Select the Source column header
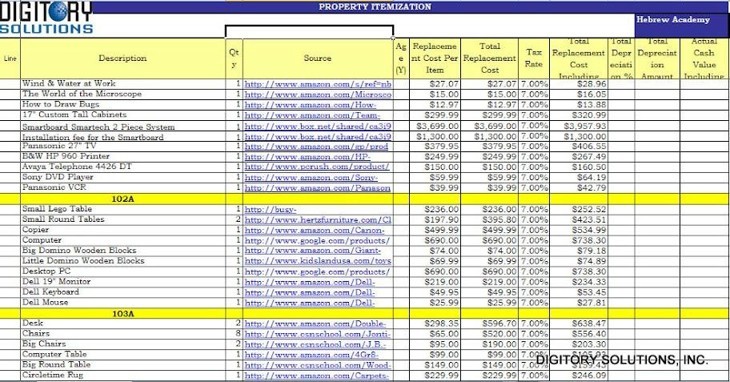Image resolution: width=730 pixels, height=382 pixels. tap(318, 58)
